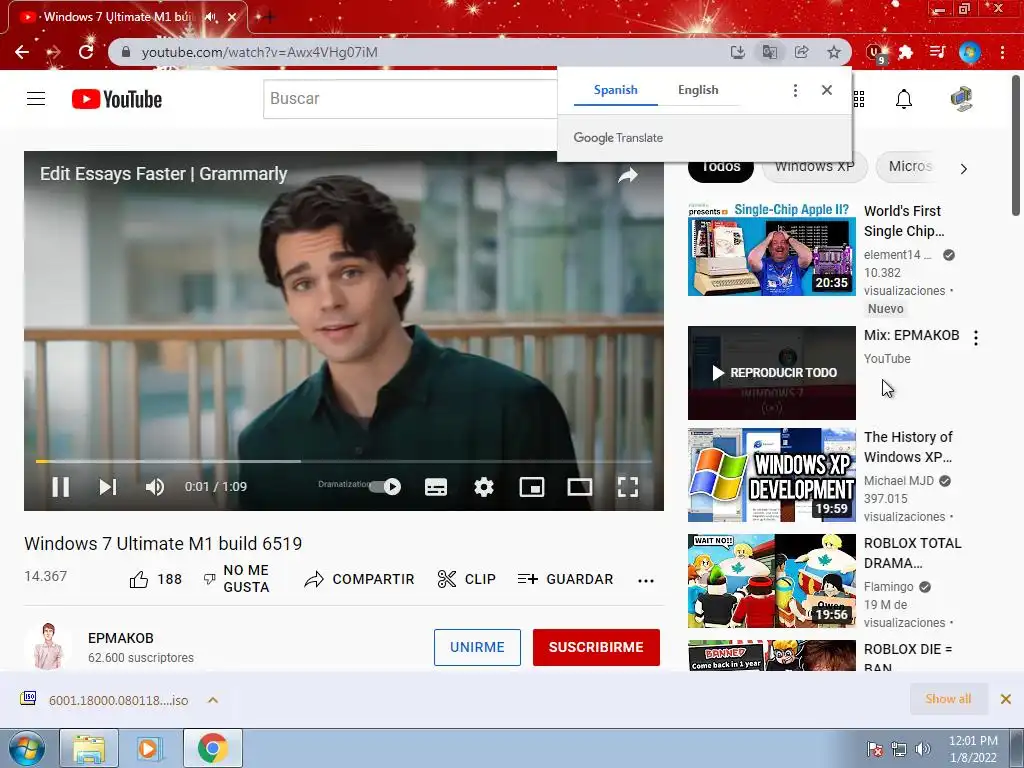Open options for Mix: EPMAKOB
Viewport: 1024px width, 768px height.
pos(976,338)
